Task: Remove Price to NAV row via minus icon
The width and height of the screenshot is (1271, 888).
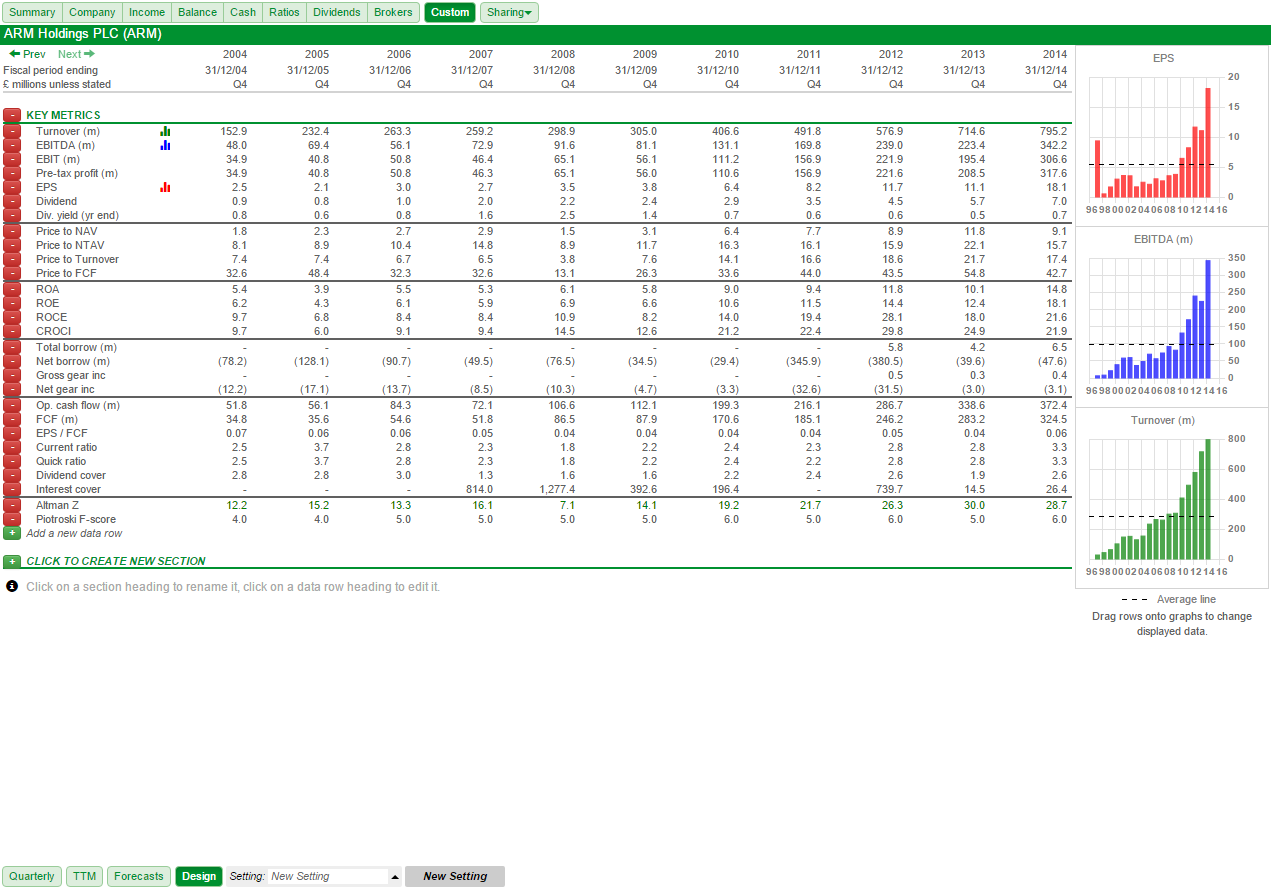Action: (12, 231)
